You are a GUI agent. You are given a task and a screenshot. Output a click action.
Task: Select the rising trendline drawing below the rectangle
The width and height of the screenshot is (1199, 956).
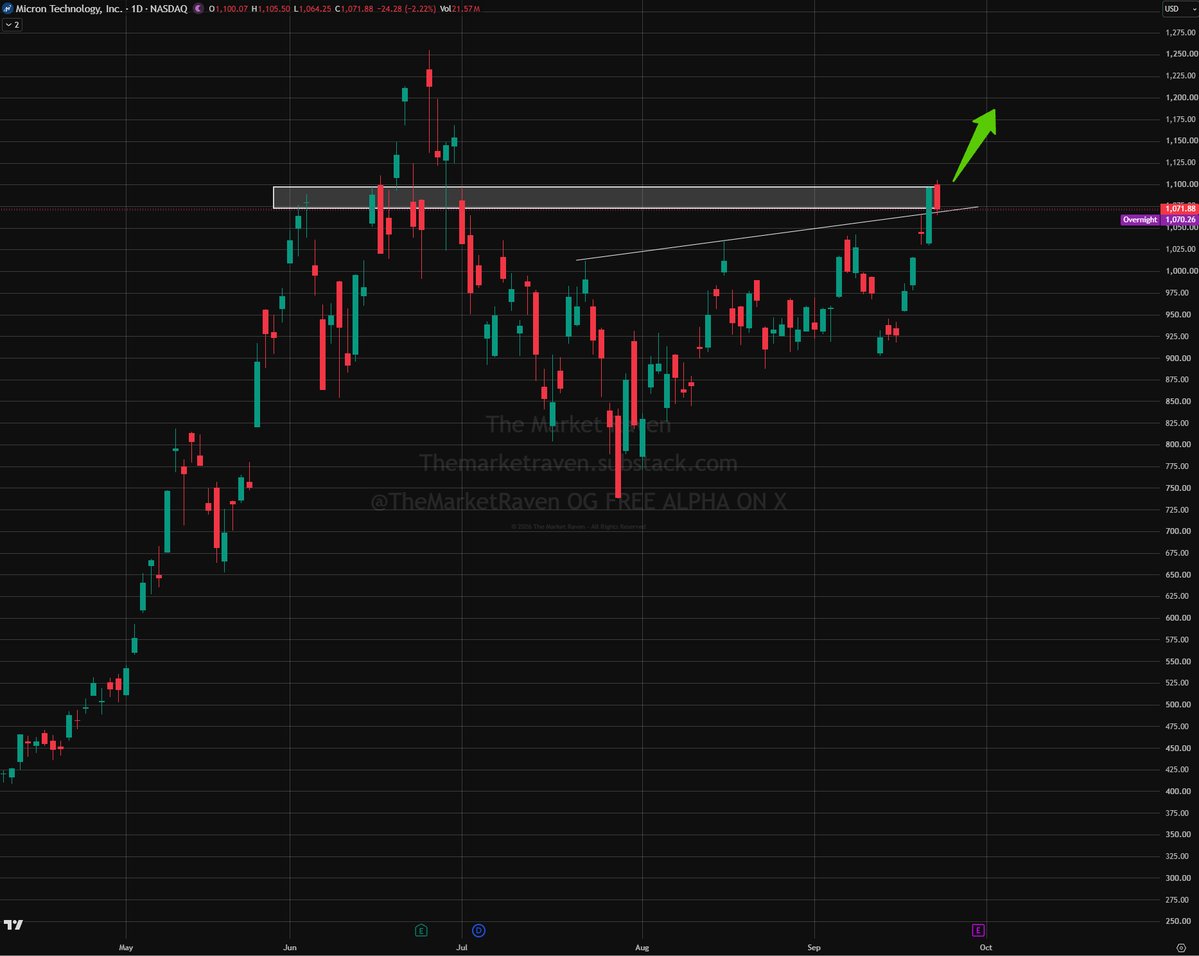777,233
